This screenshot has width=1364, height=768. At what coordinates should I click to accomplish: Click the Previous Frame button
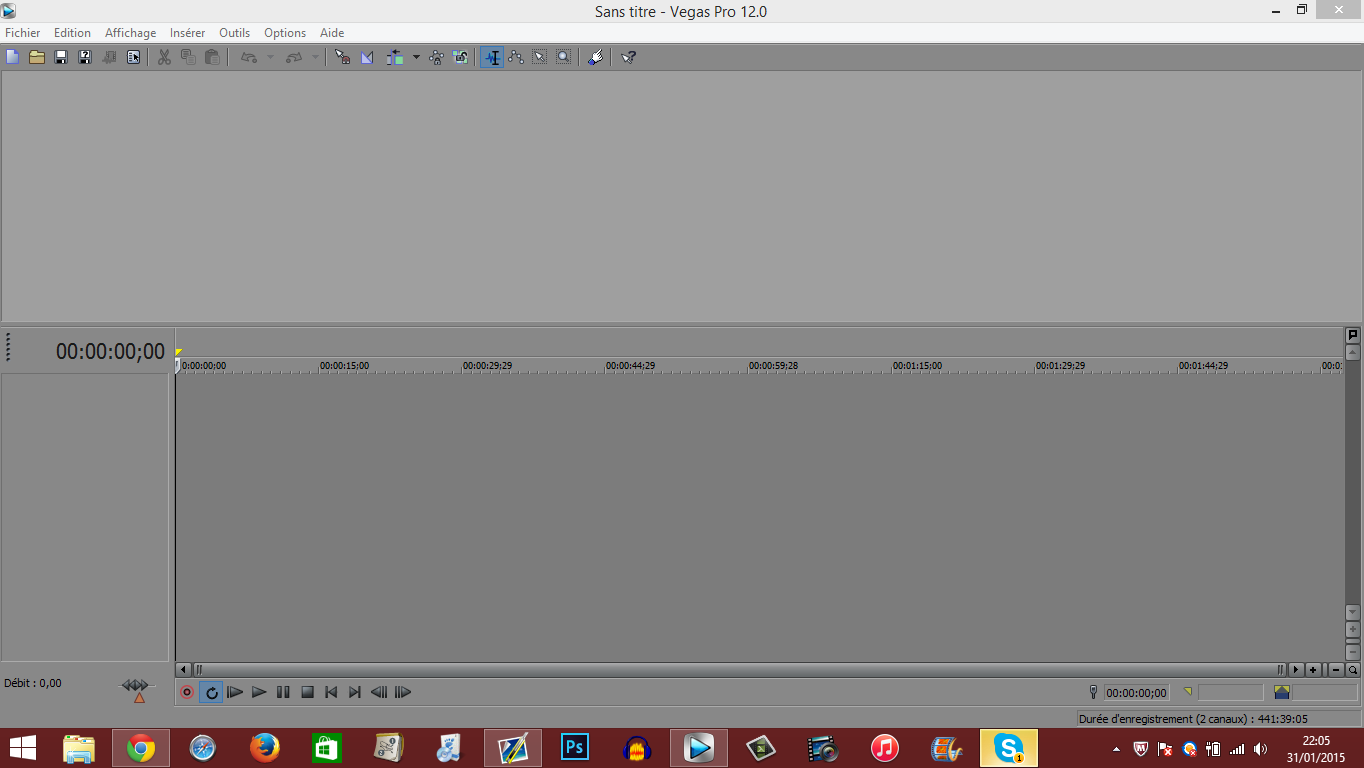379,692
